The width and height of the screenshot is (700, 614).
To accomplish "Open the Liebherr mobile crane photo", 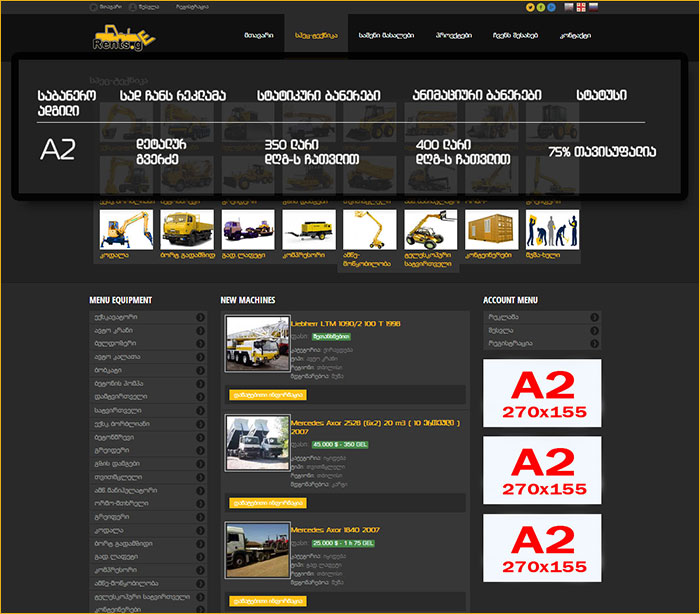I will [x=258, y=344].
